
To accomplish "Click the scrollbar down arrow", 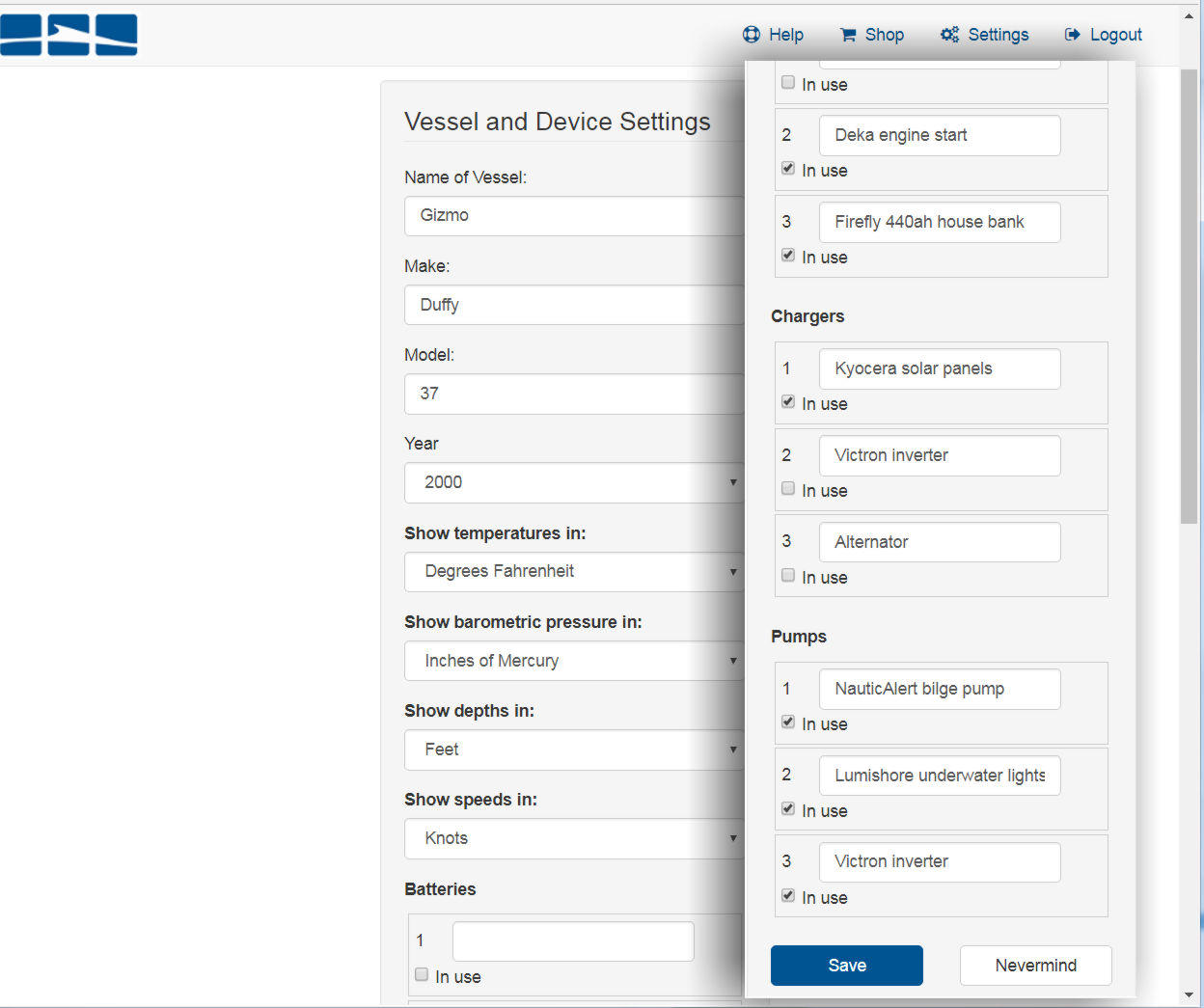I will tap(1190, 995).
